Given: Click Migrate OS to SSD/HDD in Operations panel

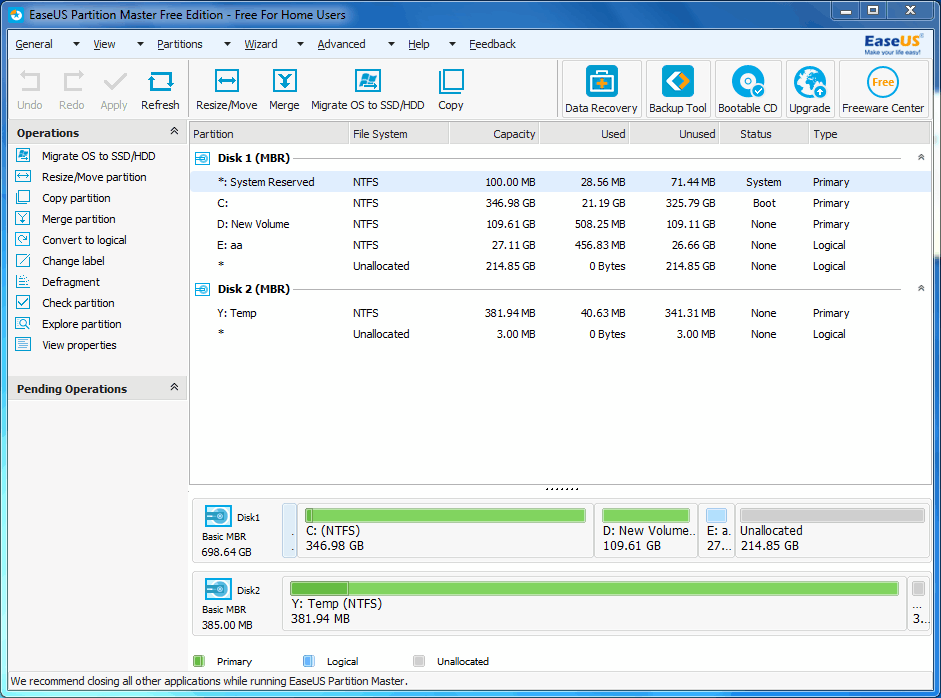Looking at the screenshot, I should [x=98, y=156].
